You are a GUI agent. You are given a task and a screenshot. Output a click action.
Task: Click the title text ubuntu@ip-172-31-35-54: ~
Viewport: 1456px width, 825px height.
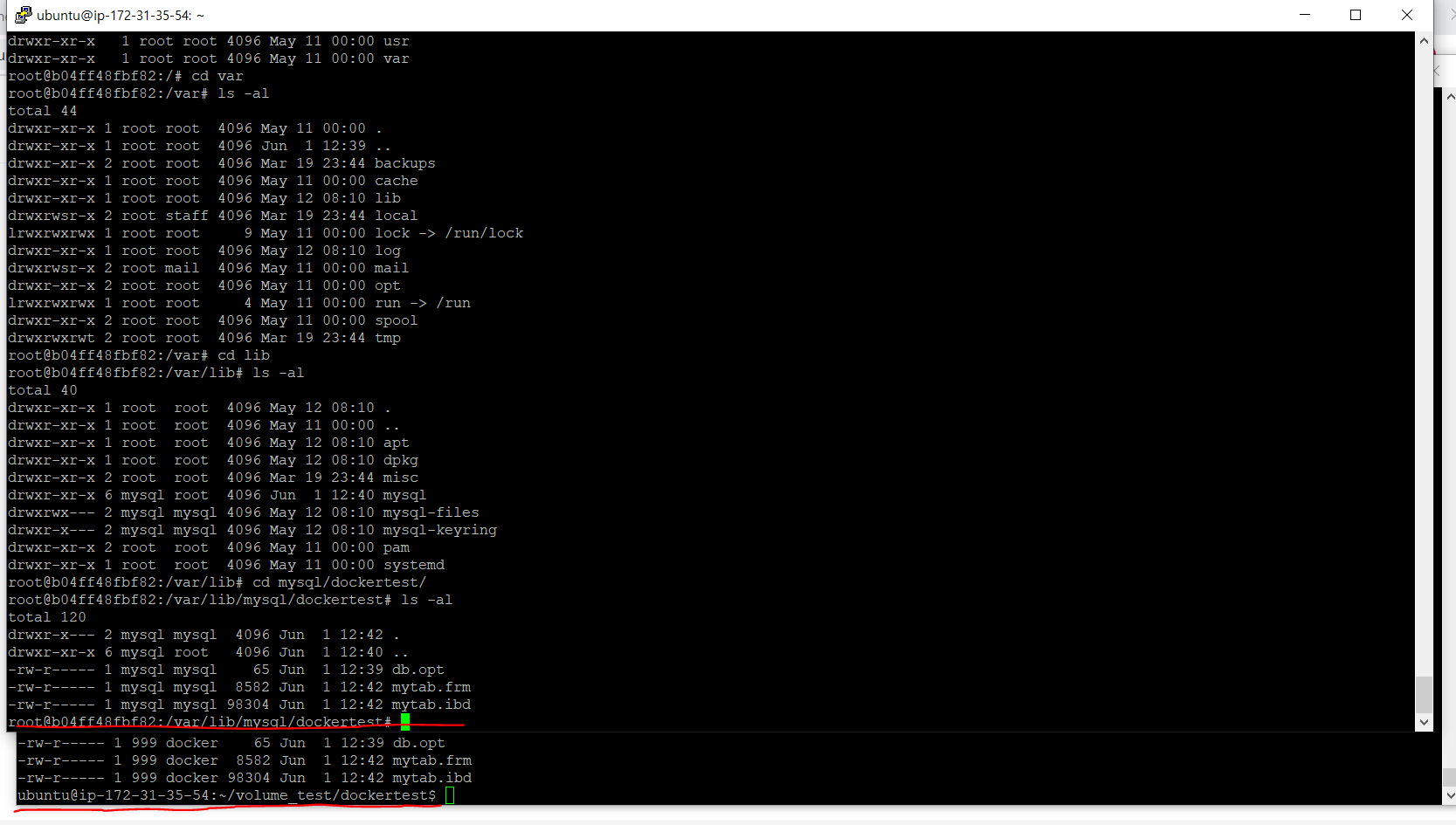tap(121, 15)
